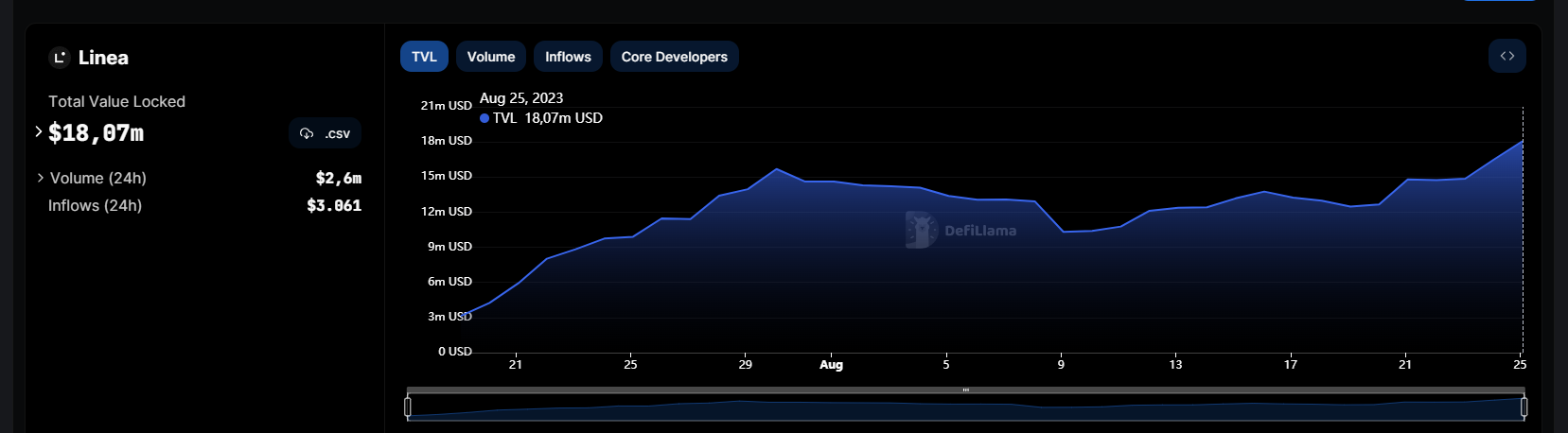Click the right handle of range slider
1568x433 pixels.
(x=1524, y=407)
